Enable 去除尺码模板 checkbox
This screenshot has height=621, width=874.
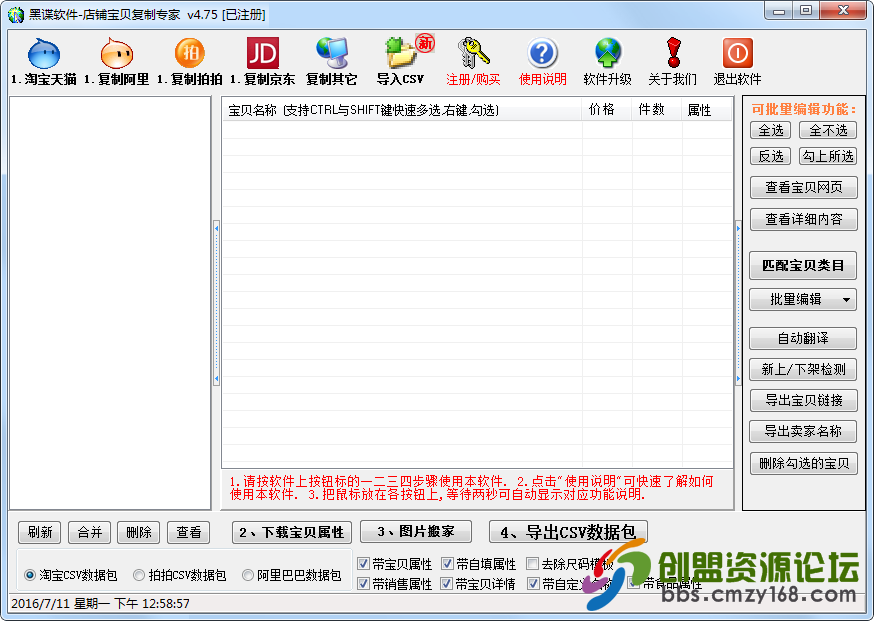pyautogui.click(x=532, y=564)
